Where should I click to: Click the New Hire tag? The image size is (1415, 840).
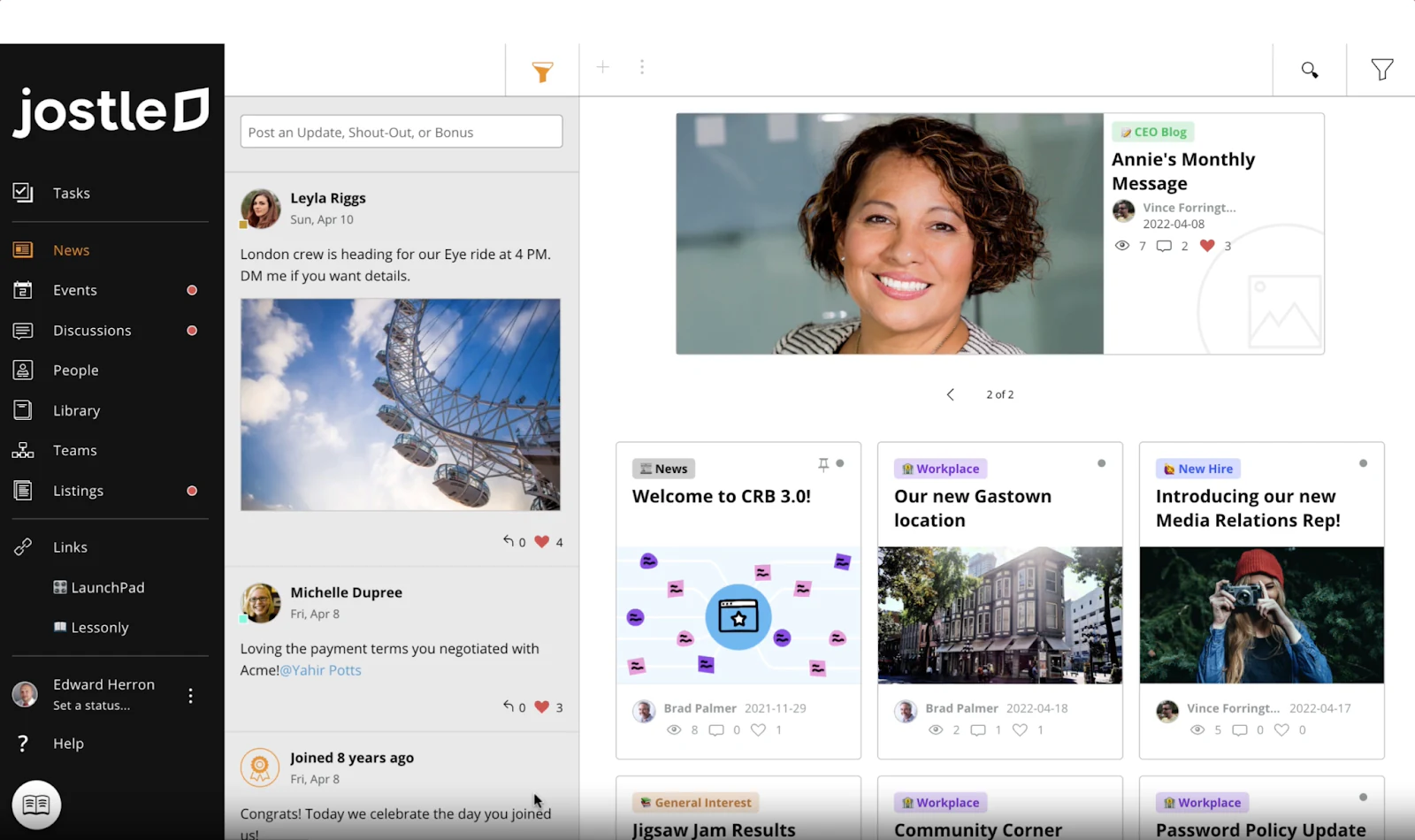(1198, 469)
